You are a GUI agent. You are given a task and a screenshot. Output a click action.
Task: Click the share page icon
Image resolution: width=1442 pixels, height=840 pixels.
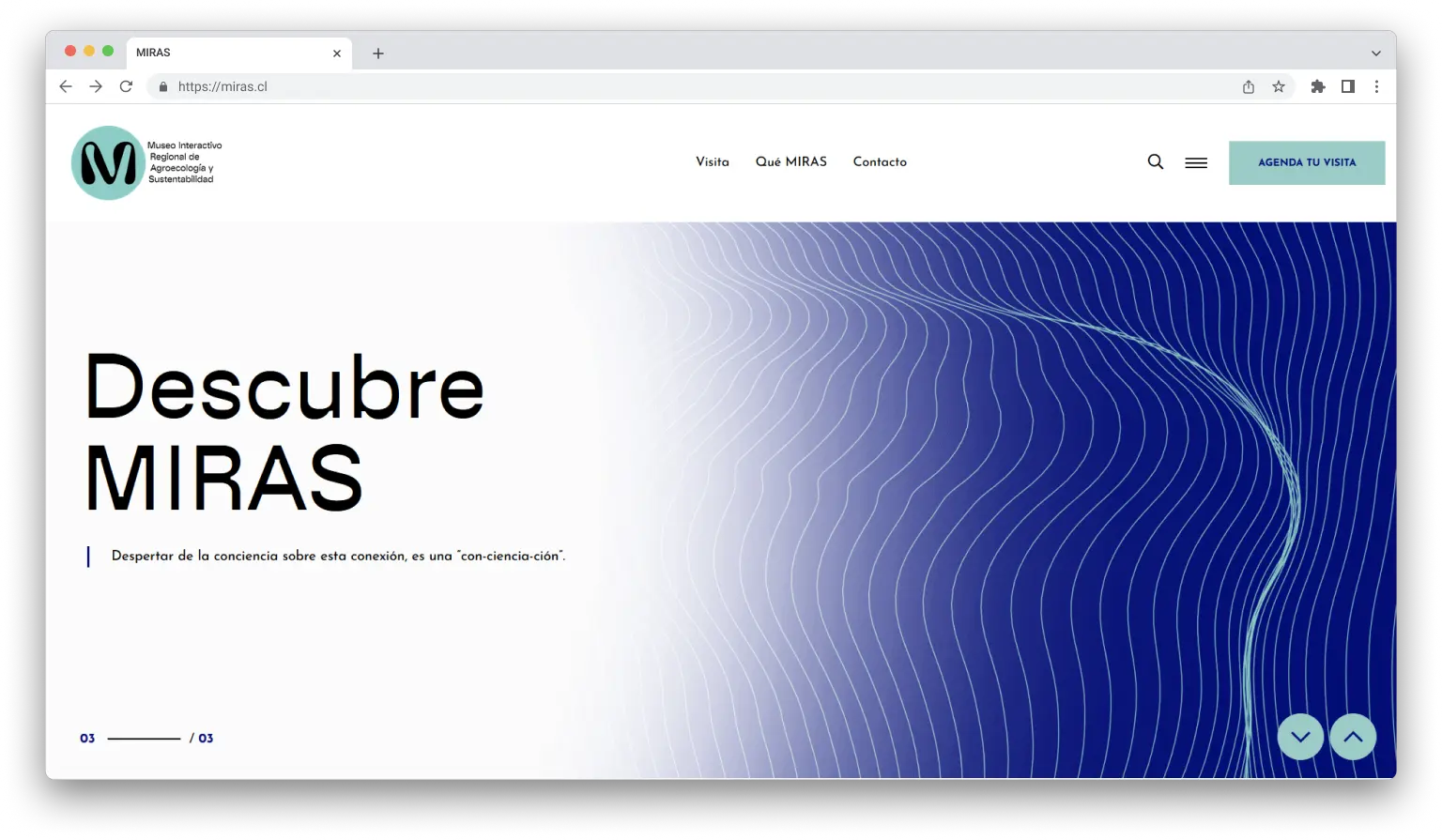1248,86
